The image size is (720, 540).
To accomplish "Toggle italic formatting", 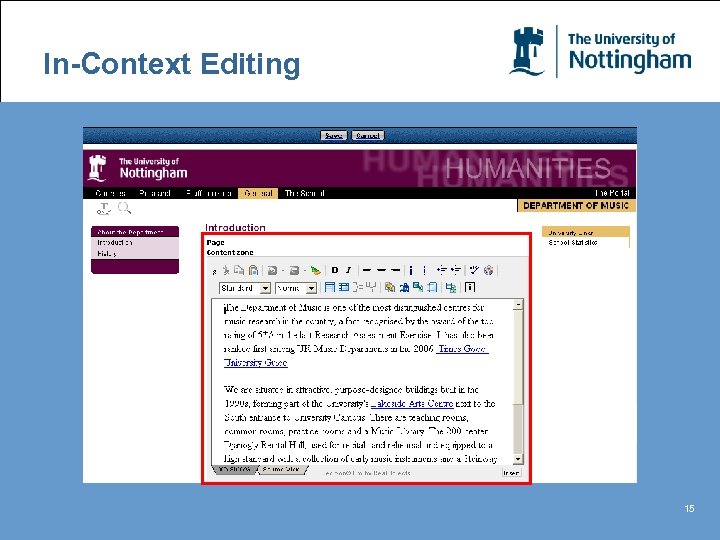I will pos(348,270).
